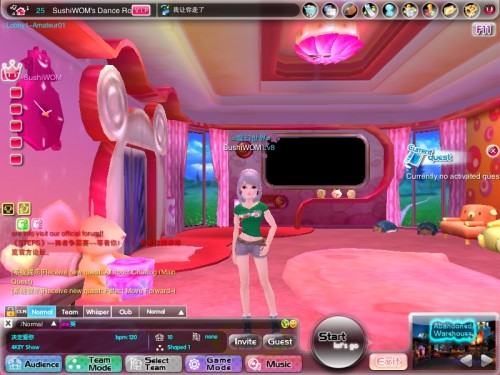Image resolution: width=500 pixels, height=375 pixels.
Task: Close the Current quest panel
Action: click(493, 151)
